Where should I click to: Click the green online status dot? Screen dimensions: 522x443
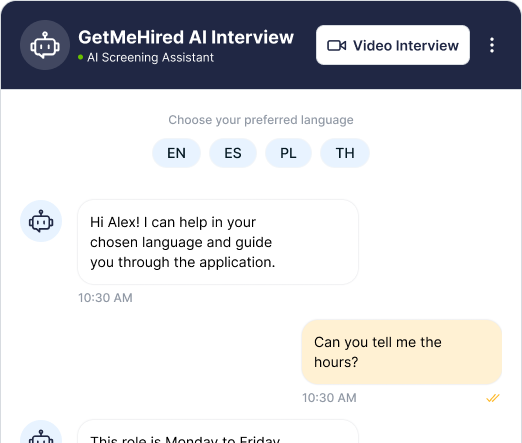(x=80, y=57)
